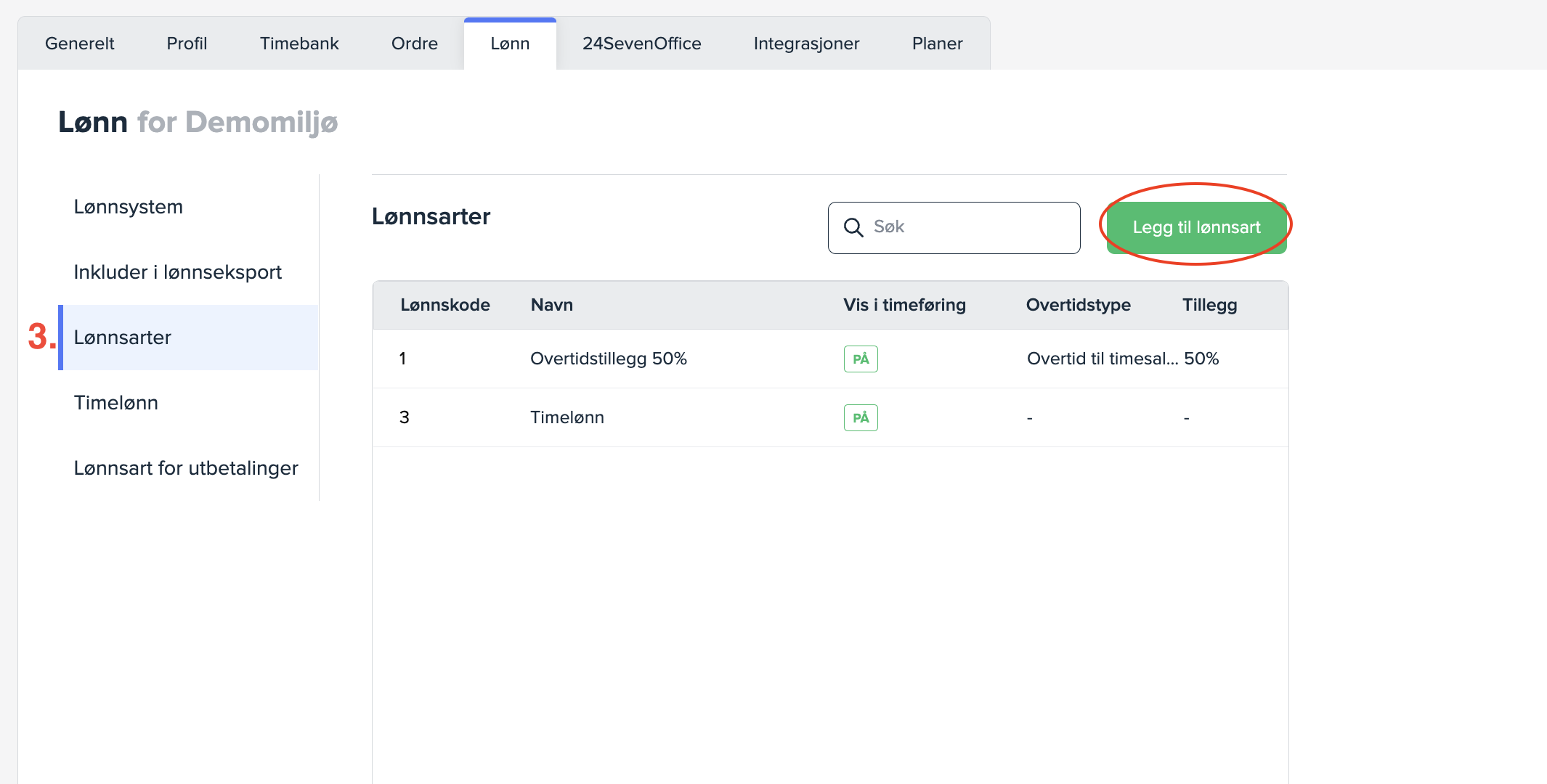Go to the Ordre tab
Viewport: 1547px width, 784px height.
coord(414,44)
